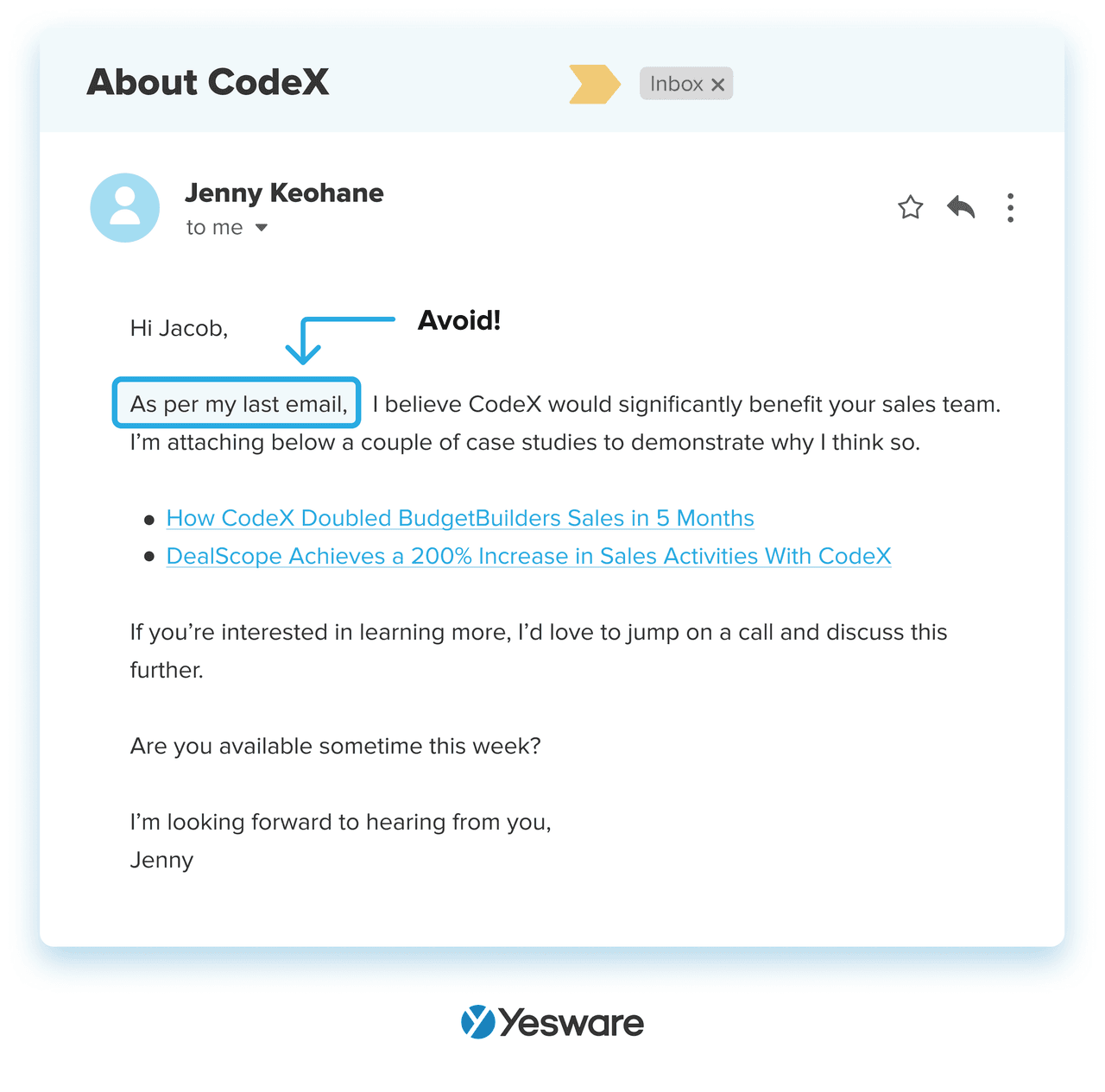Click the "to me" text
The image size is (1105, 1092).
pos(214,228)
